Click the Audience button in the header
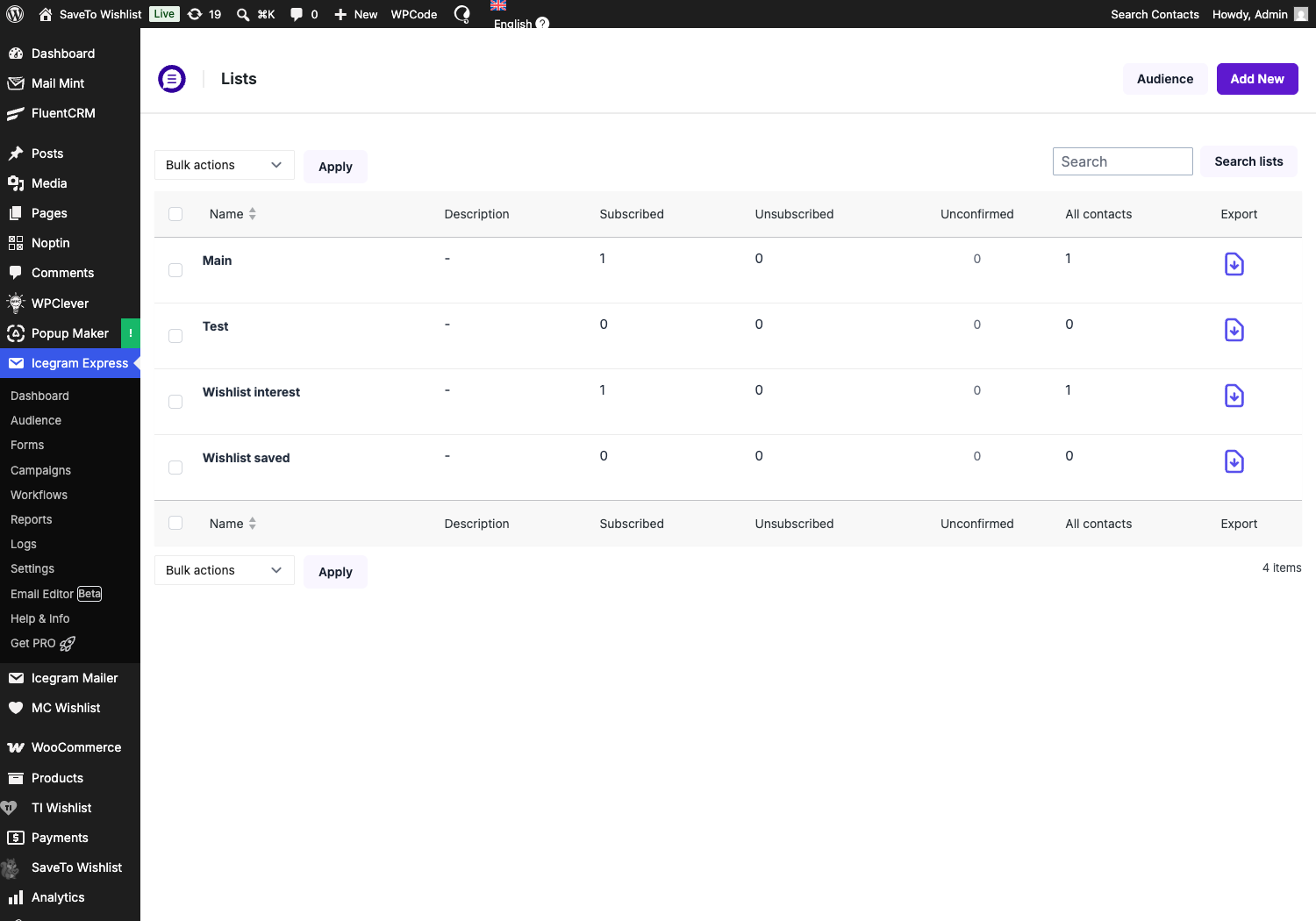This screenshot has width=1316, height=921. [1165, 79]
